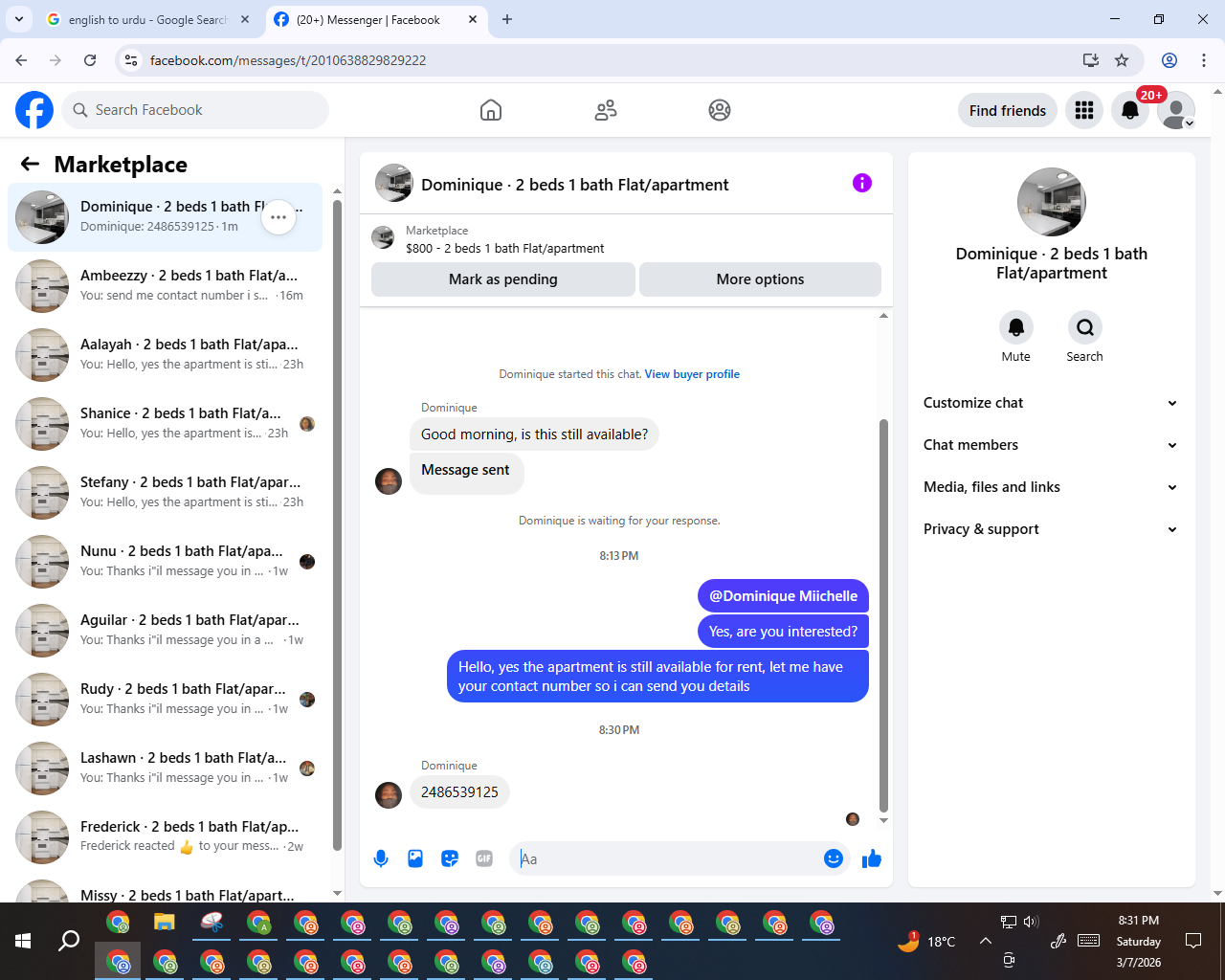Open the Friends icon in top navigation
The width and height of the screenshot is (1225, 980).
click(x=606, y=110)
